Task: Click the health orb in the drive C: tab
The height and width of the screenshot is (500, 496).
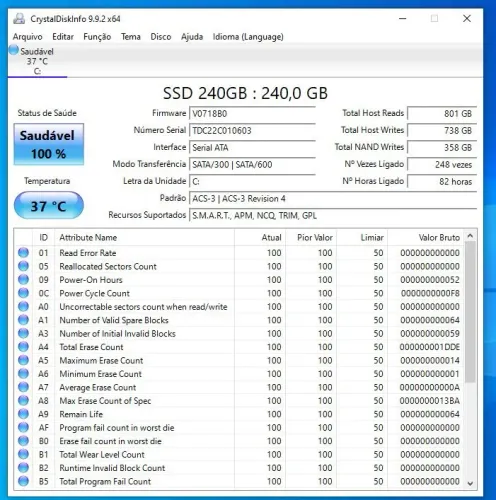Action: pyautogui.click(x=14, y=50)
